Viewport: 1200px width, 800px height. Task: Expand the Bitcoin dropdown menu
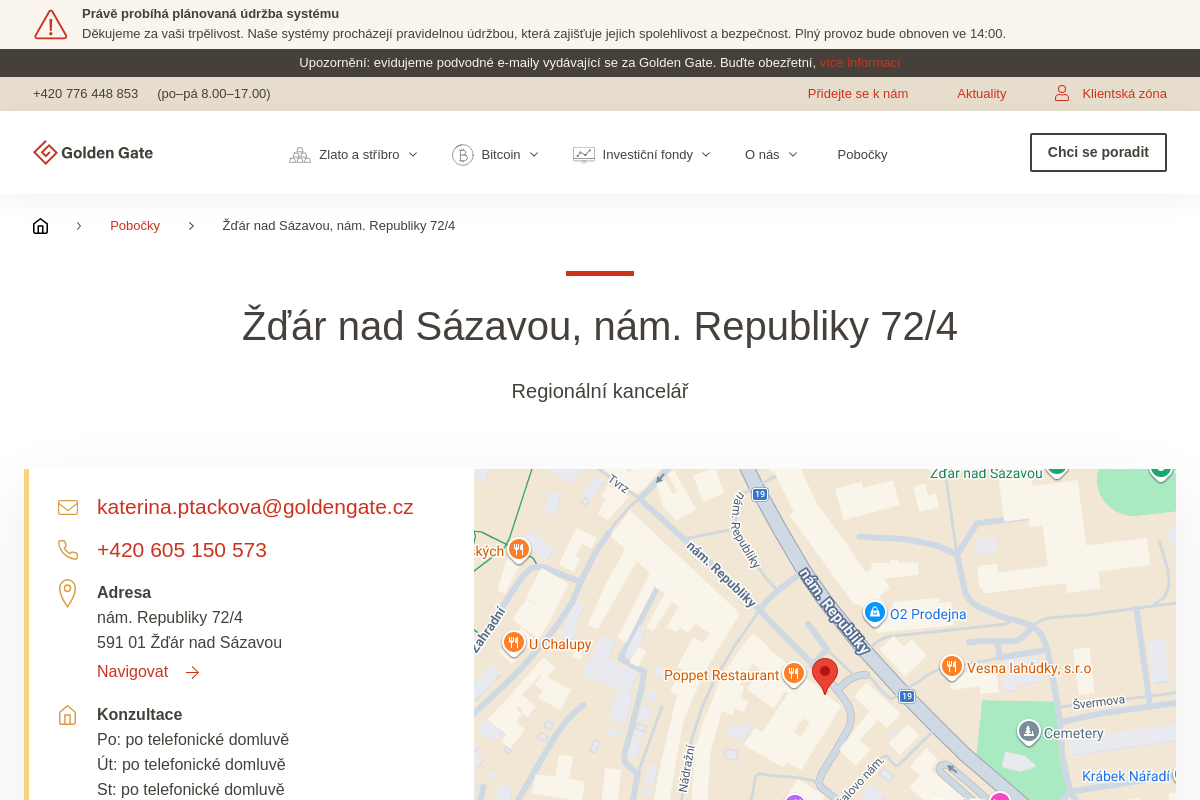click(496, 155)
